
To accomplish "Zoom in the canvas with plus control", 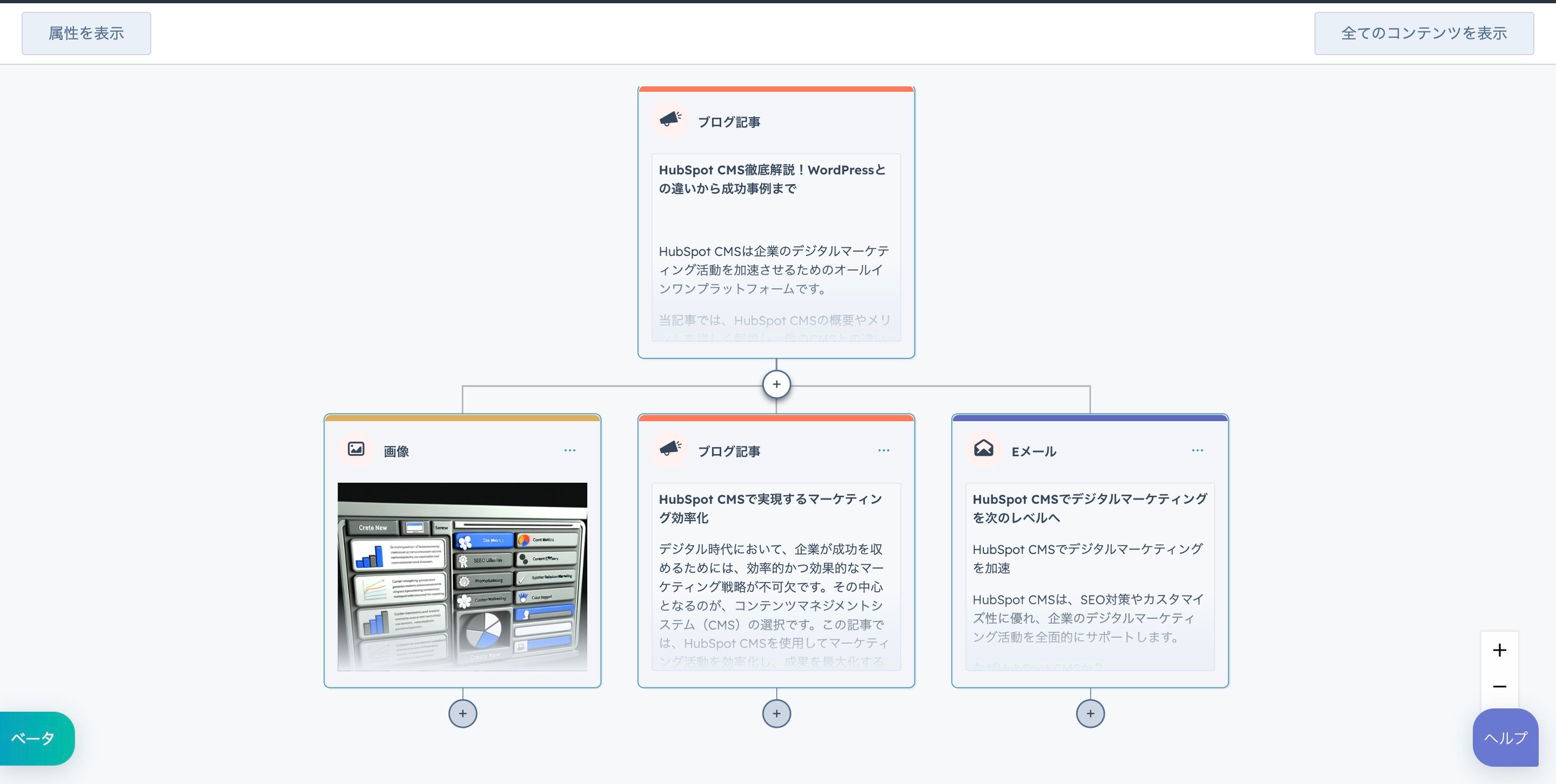I will click(x=1499, y=650).
